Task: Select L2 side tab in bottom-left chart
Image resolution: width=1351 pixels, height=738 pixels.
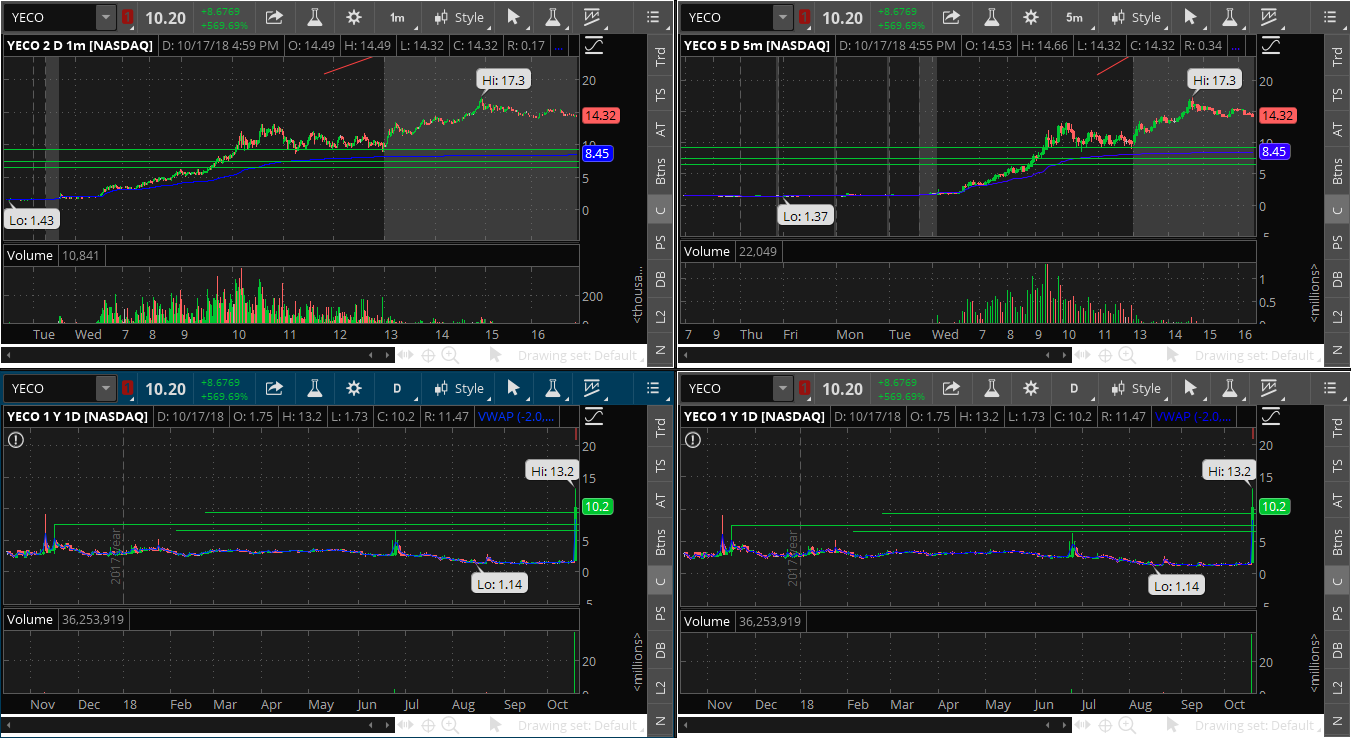Action: (660, 686)
